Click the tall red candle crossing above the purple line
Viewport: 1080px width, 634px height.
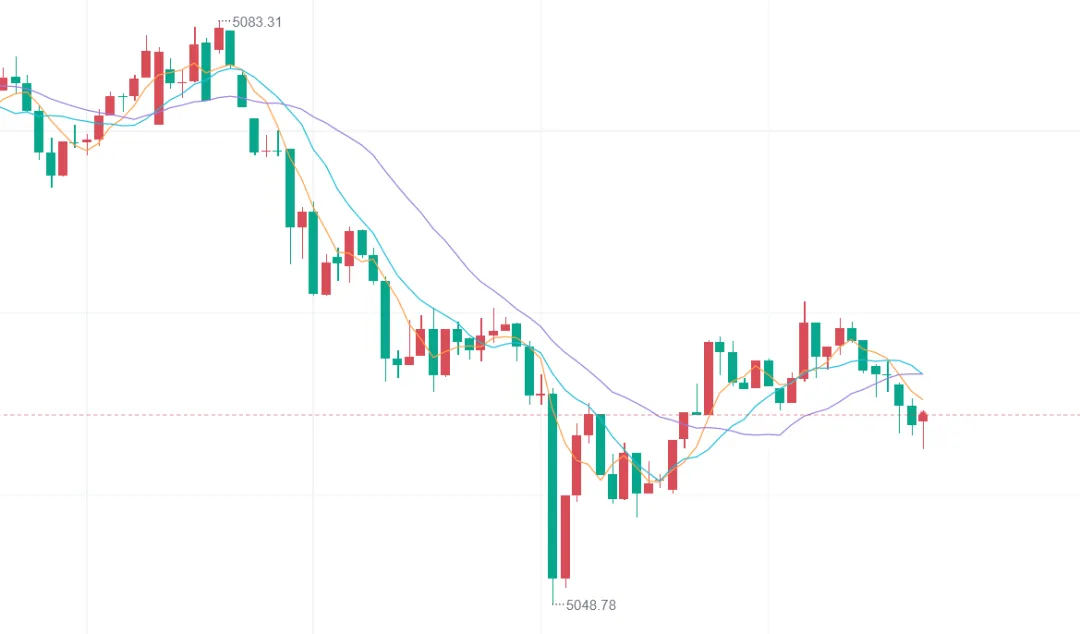(708, 377)
